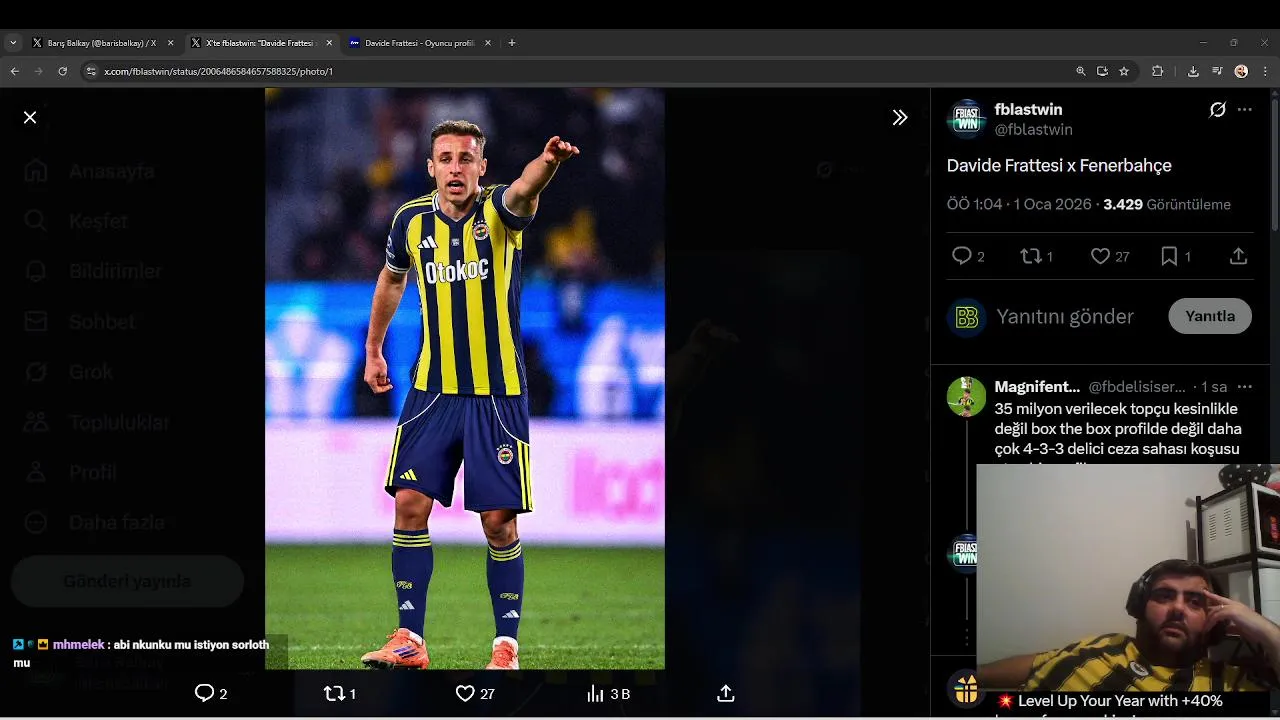The height and width of the screenshot is (720, 1280).
Task: Open browser Downloads icon
Action: [x=1193, y=71]
